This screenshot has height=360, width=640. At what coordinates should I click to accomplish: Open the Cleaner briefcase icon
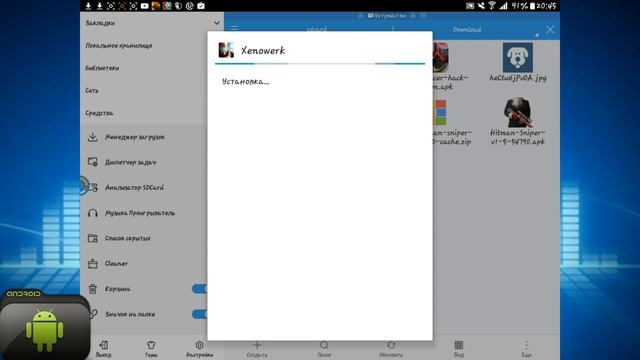(93, 264)
